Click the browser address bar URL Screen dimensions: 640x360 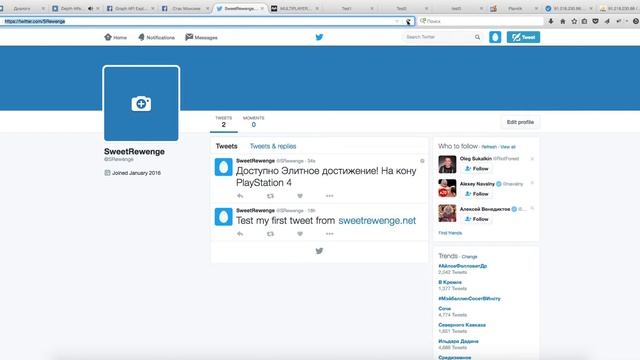pos(35,21)
